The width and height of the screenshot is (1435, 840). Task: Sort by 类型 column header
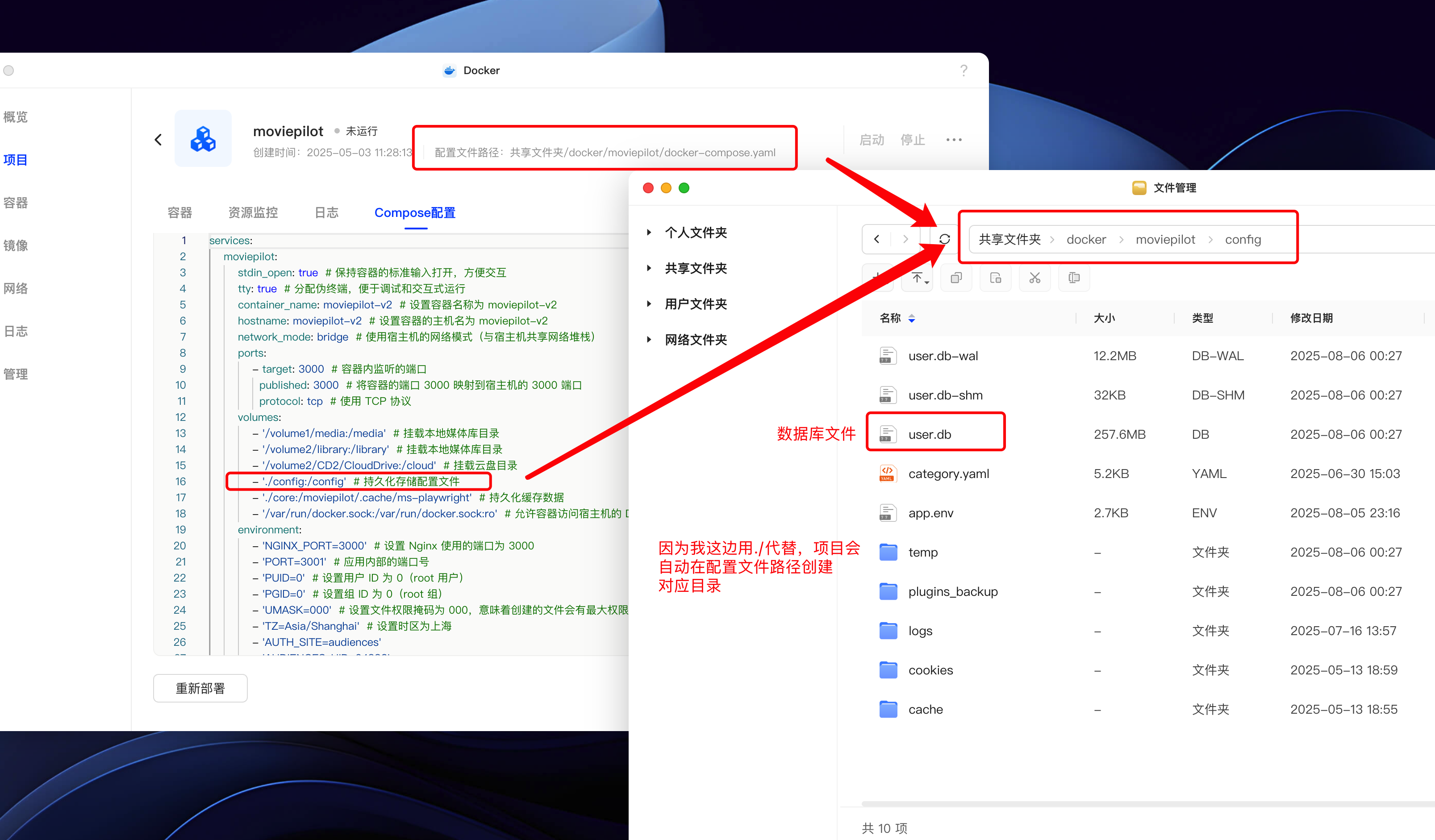pyautogui.click(x=1203, y=318)
